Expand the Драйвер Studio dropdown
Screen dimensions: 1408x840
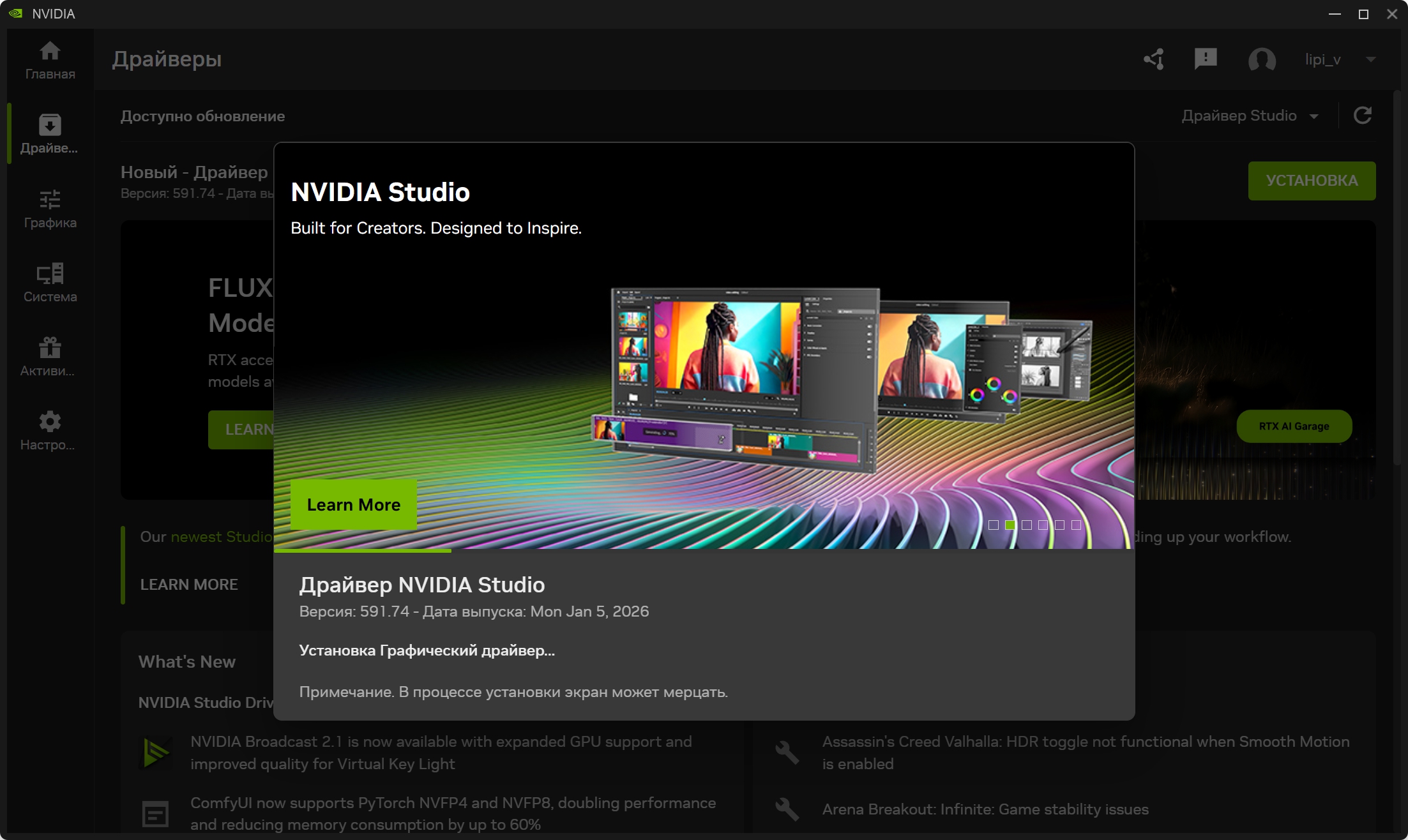click(x=1250, y=116)
